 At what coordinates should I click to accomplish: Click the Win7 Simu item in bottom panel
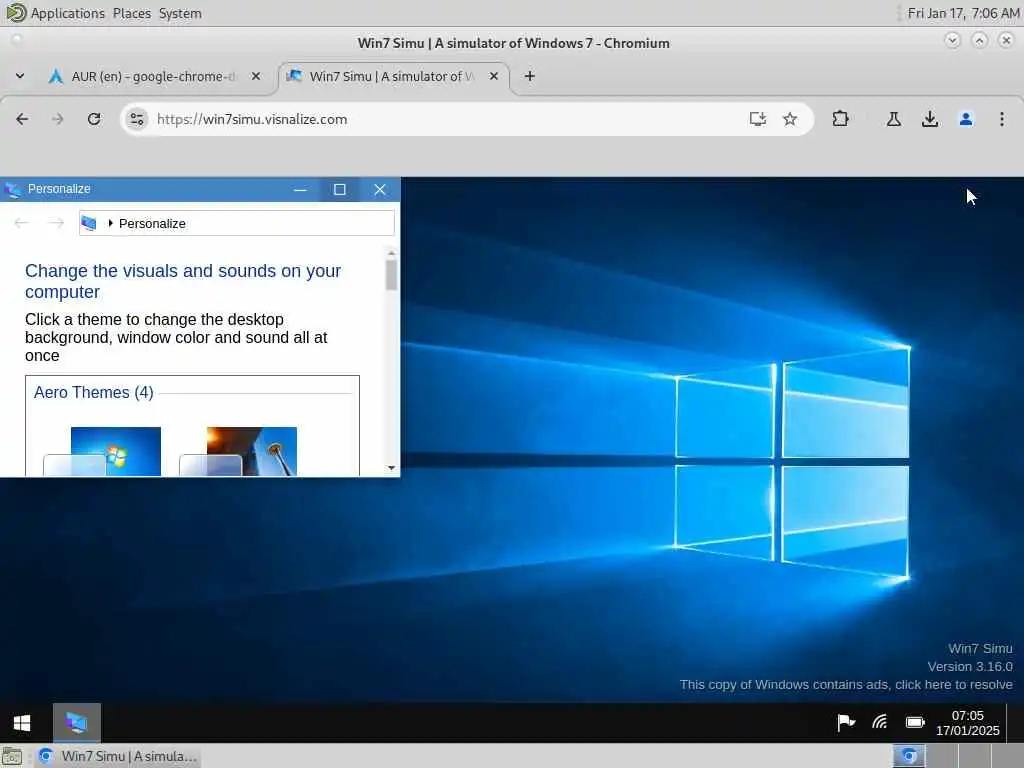click(118, 756)
